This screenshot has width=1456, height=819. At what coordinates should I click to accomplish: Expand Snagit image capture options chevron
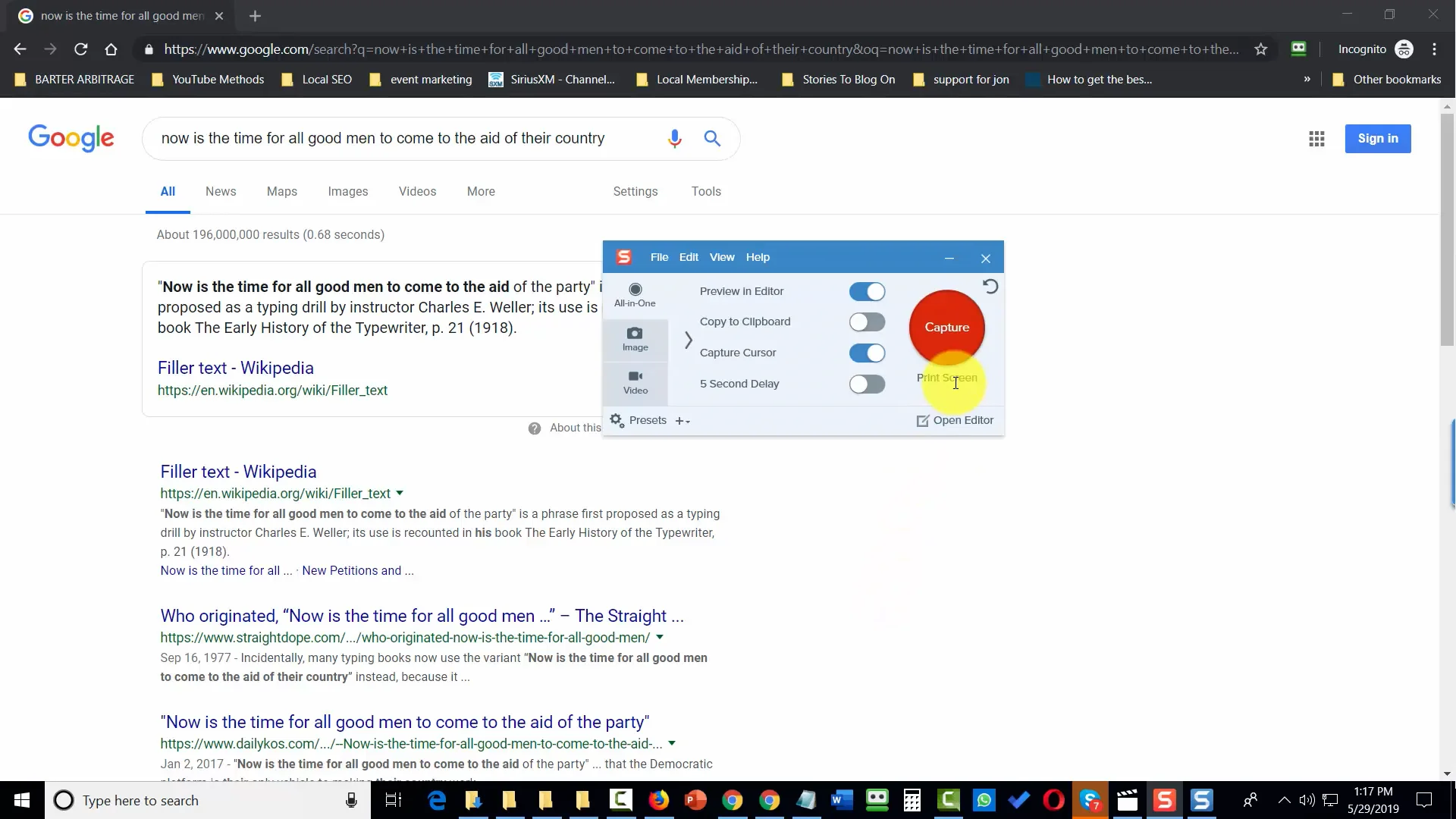[689, 340]
